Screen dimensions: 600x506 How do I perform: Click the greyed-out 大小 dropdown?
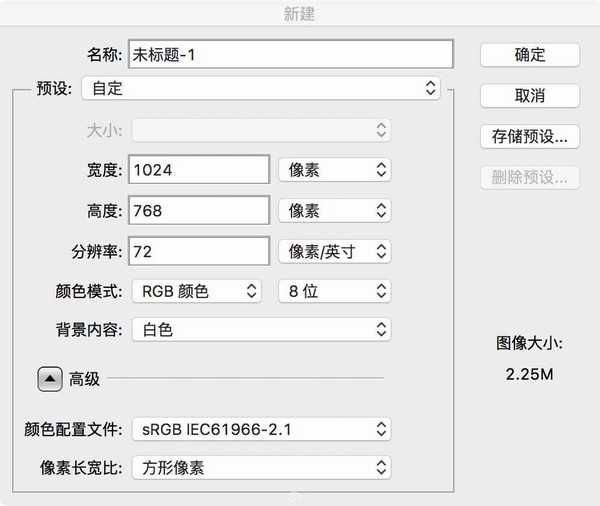(x=261, y=129)
